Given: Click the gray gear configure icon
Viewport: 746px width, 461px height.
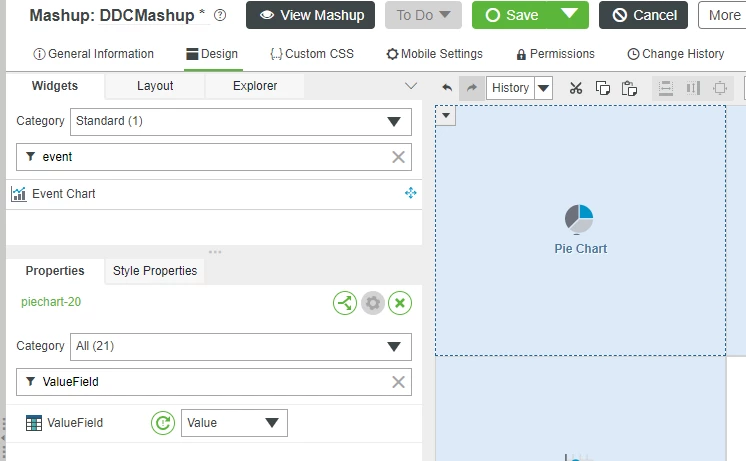Looking at the screenshot, I should pos(373,303).
